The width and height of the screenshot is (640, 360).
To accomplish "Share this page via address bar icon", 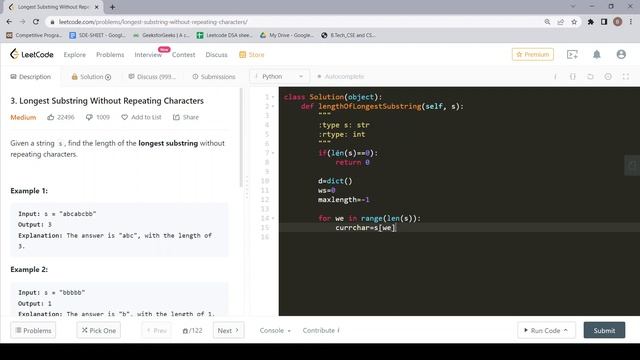I will click(x=560, y=22).
